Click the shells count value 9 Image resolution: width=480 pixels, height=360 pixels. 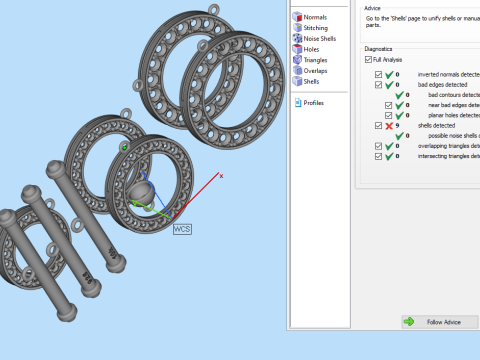click(x=397, y=126)
